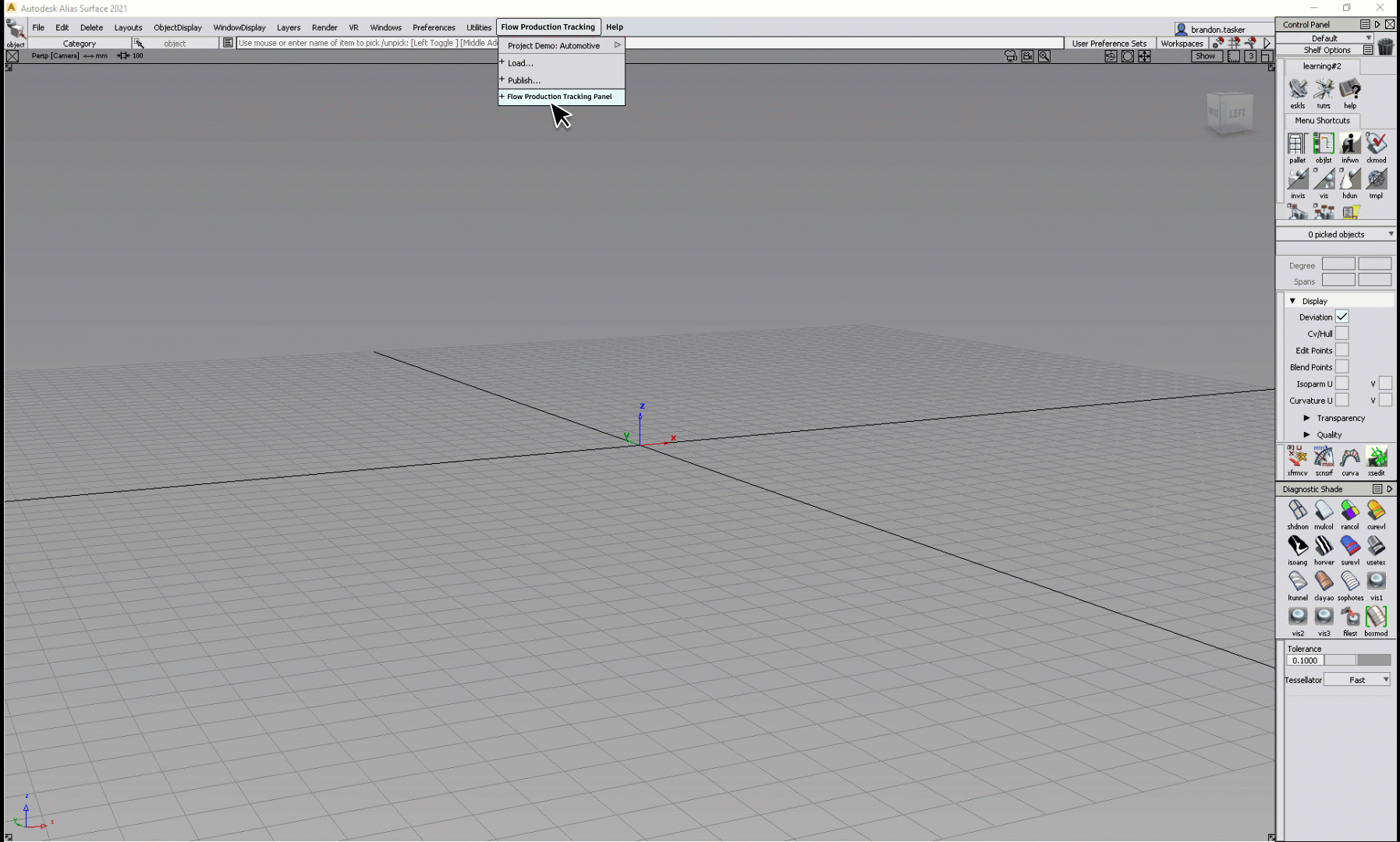The height and width of the screenshot is (842, 1400).
Task: Check the Edit Points display option
Action: click(x=1342, y=349)
